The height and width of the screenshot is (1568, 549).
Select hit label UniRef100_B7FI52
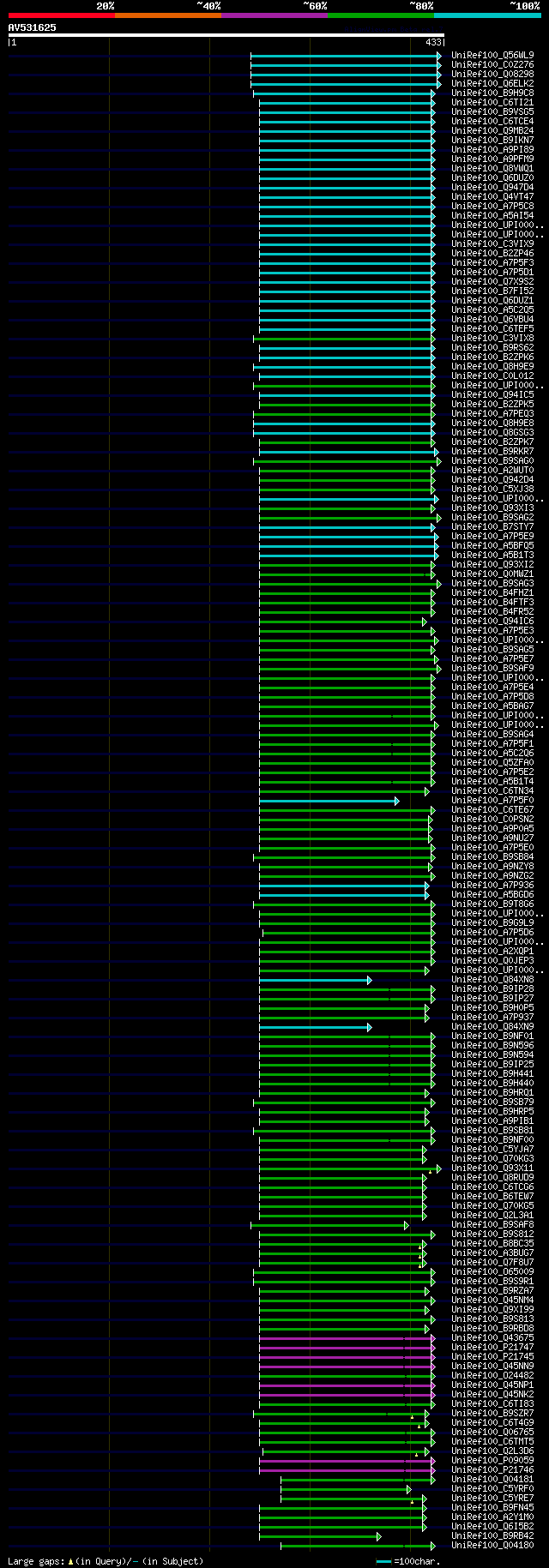tap(492, 291)
